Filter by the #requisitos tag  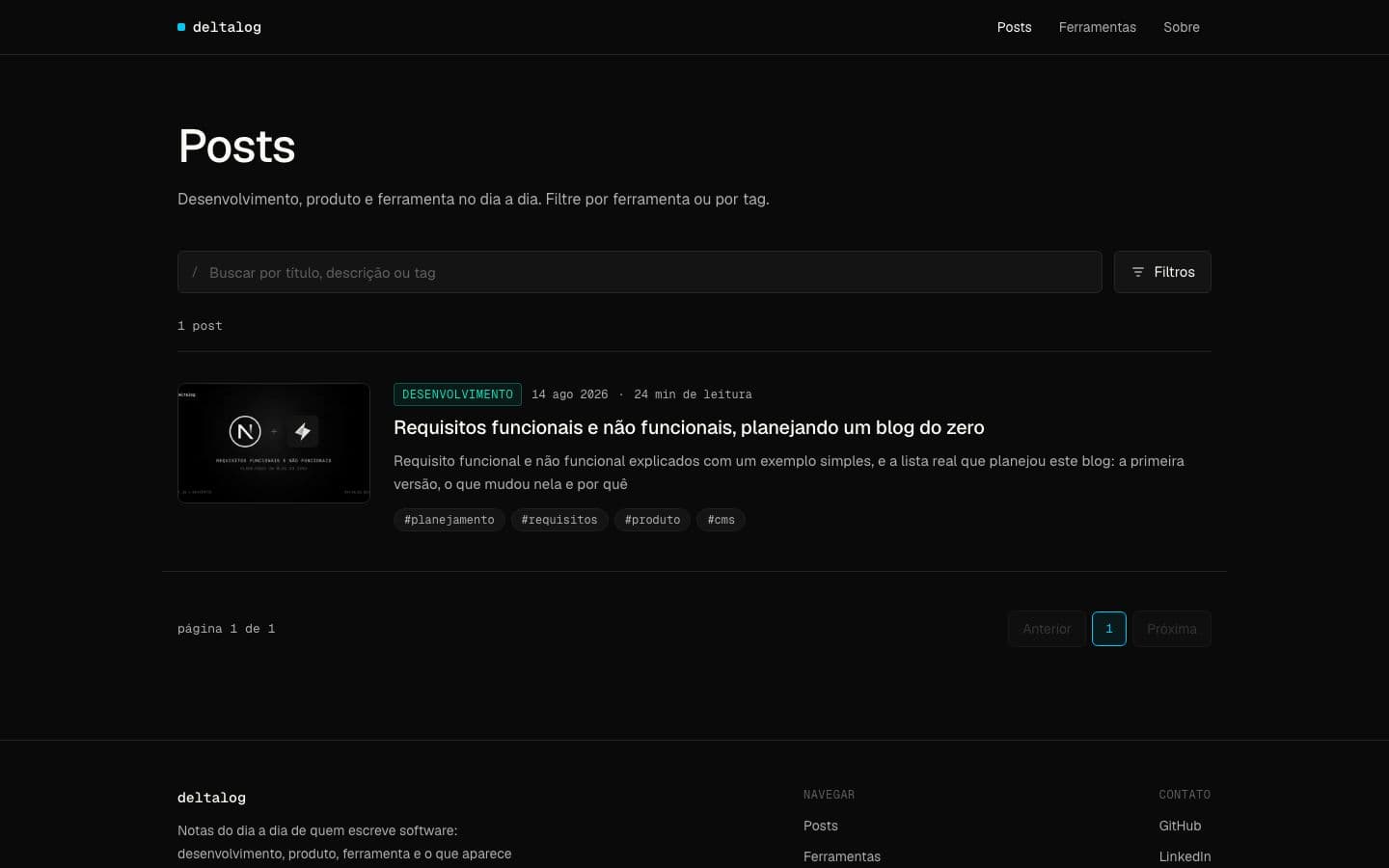click(x=559, y=520)
